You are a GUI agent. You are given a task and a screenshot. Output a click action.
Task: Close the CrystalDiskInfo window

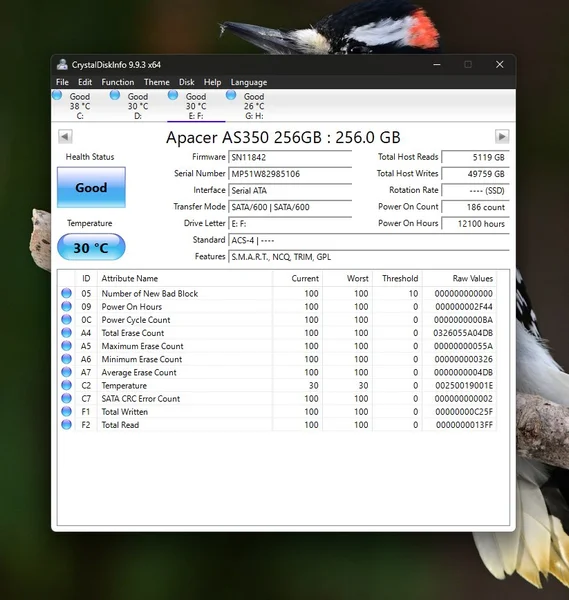tap(499, 64)
